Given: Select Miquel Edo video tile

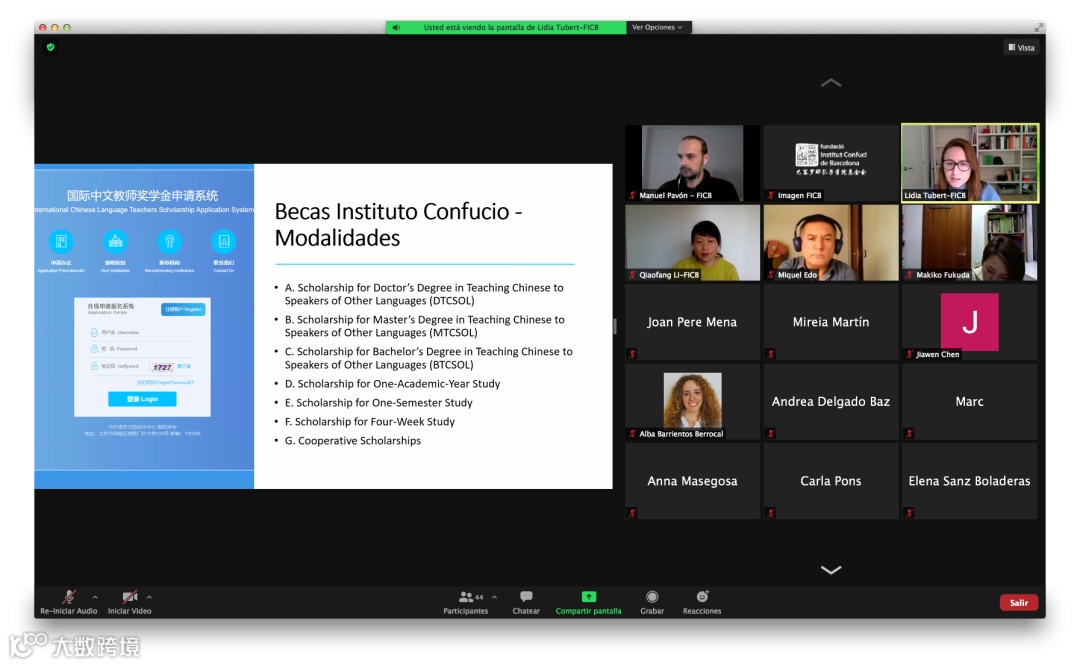Looking at the screenshot, I should [831, 242].
